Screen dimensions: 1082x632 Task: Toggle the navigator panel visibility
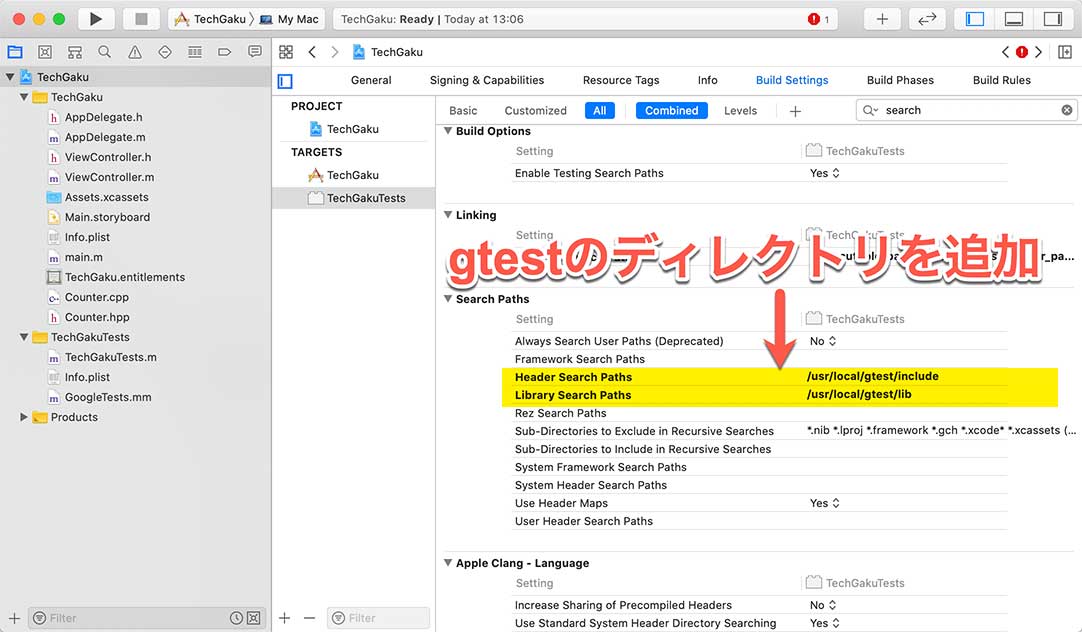[974, 19]
